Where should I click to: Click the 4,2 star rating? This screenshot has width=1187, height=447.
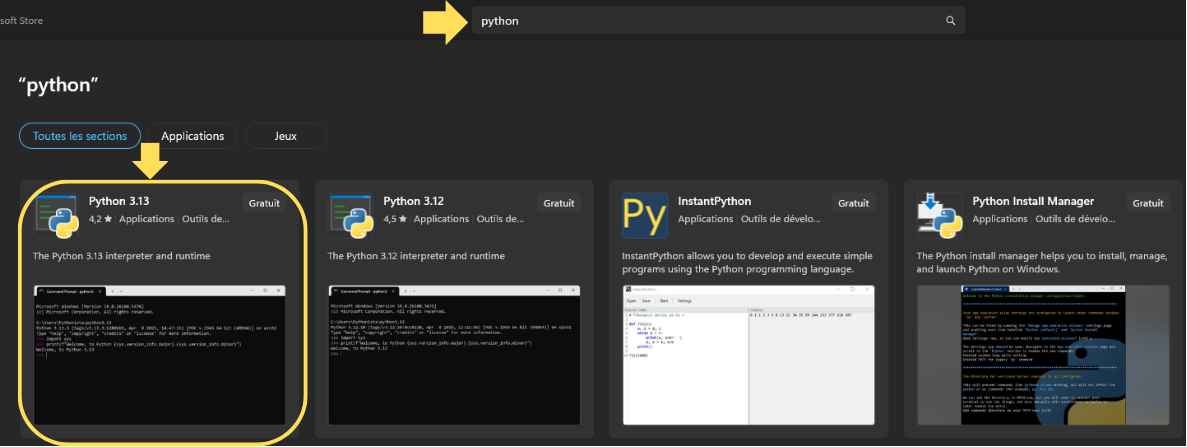click(x=101, y=219)
